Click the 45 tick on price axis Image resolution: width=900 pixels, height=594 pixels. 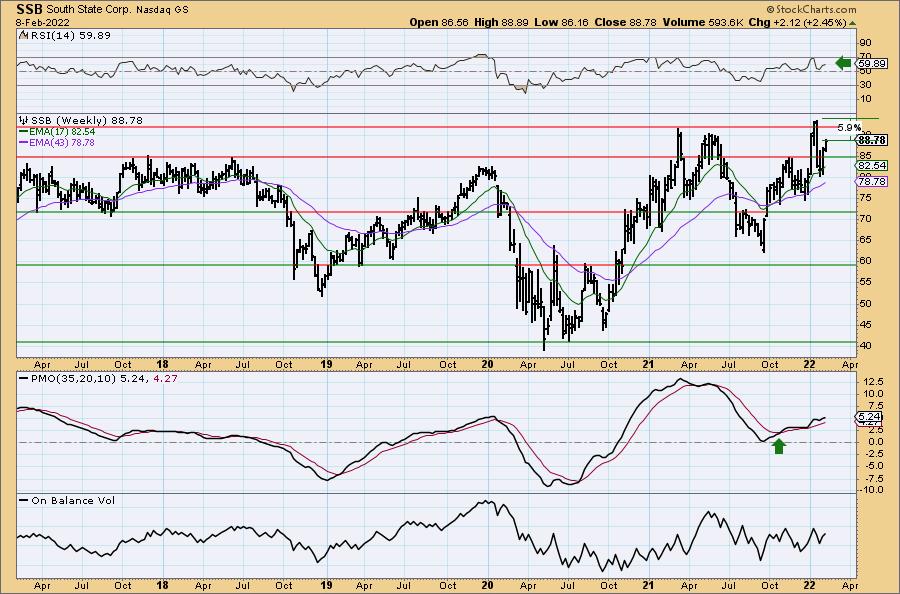coord(866,324)
